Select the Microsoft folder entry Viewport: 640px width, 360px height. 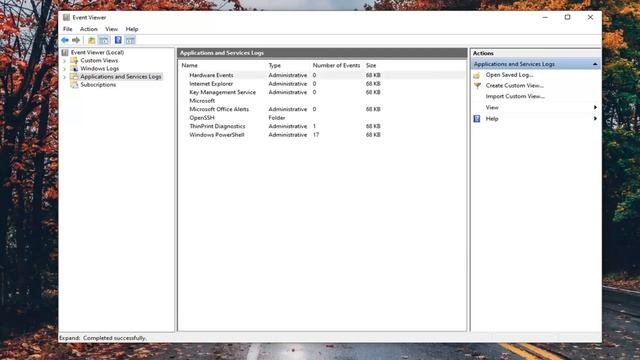(322, 101)
